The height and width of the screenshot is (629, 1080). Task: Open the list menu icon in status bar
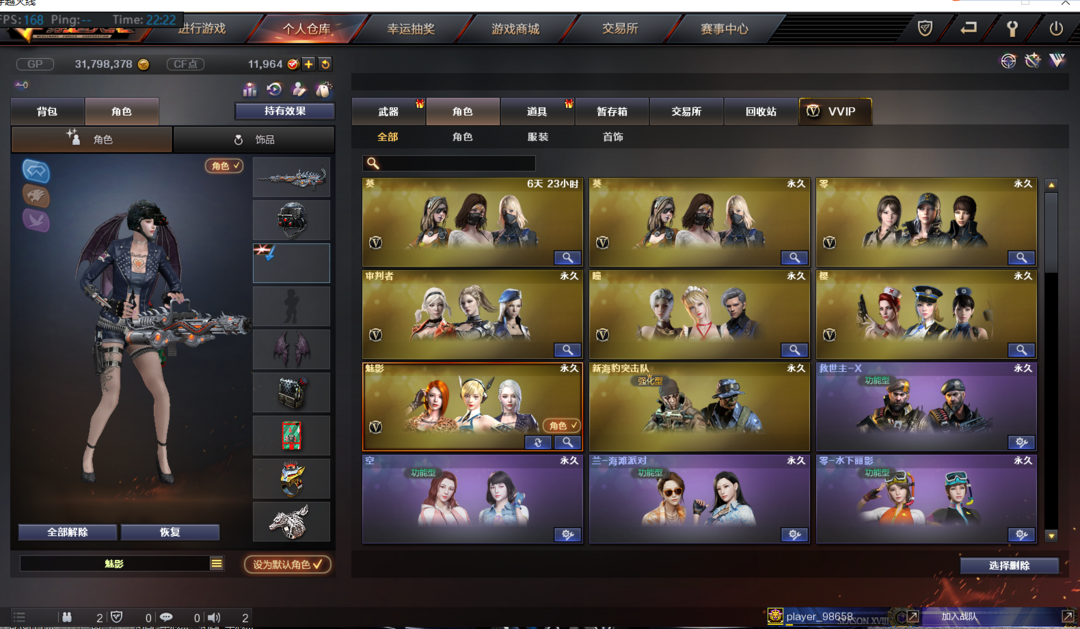[19, 617]
